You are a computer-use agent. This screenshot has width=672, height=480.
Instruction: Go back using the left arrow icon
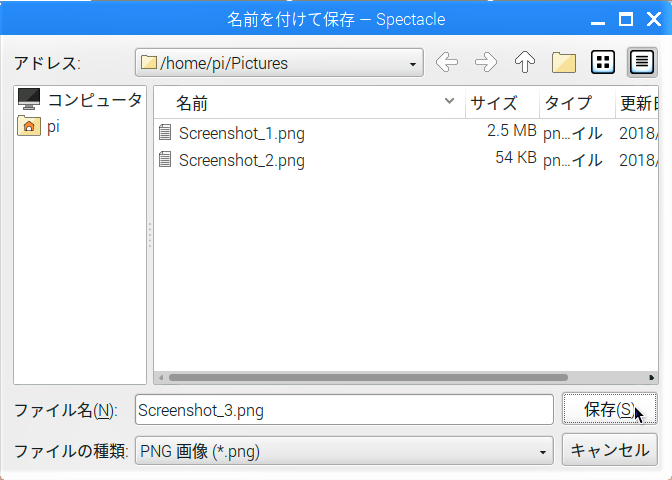coord(447,63)
